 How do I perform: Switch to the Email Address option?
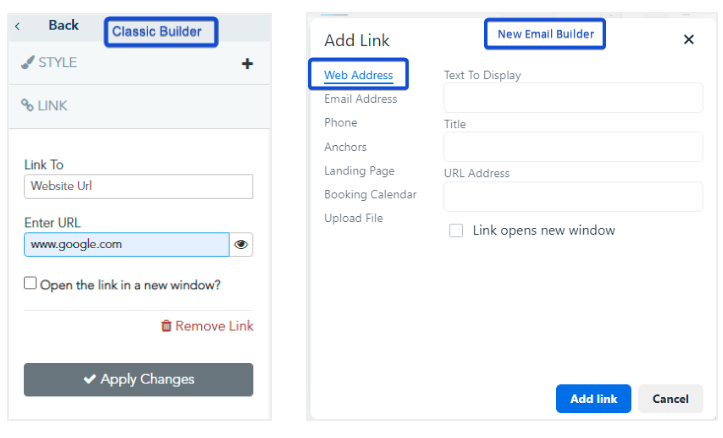pyautogui.click(x=360, y=99)
